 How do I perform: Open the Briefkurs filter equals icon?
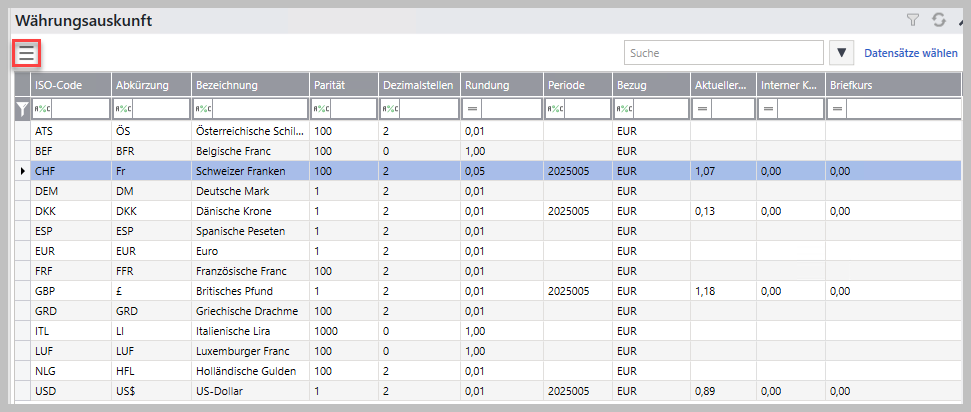(837, 109)
